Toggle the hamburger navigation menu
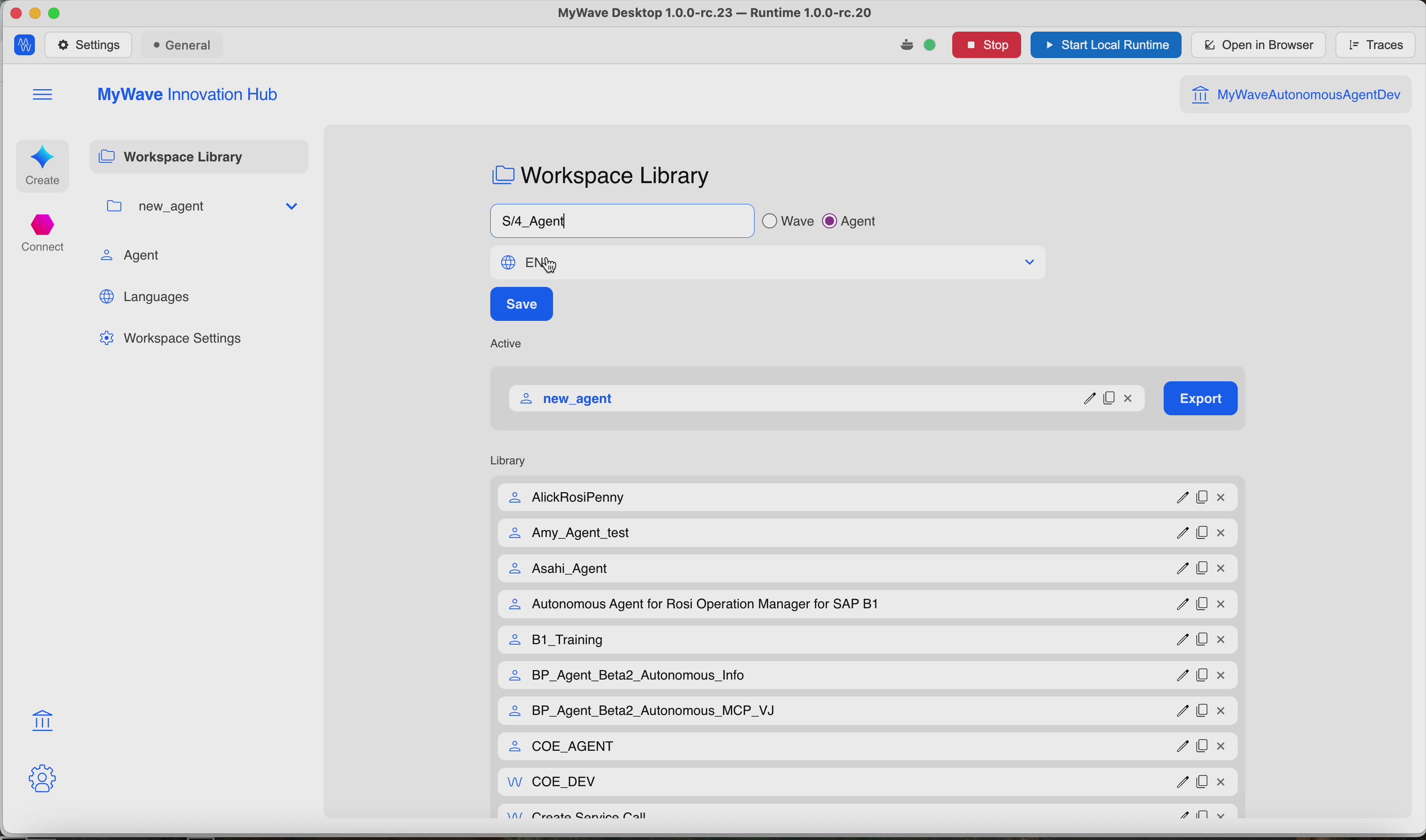Screen dimensions: 1426x840 pos(42,94)
